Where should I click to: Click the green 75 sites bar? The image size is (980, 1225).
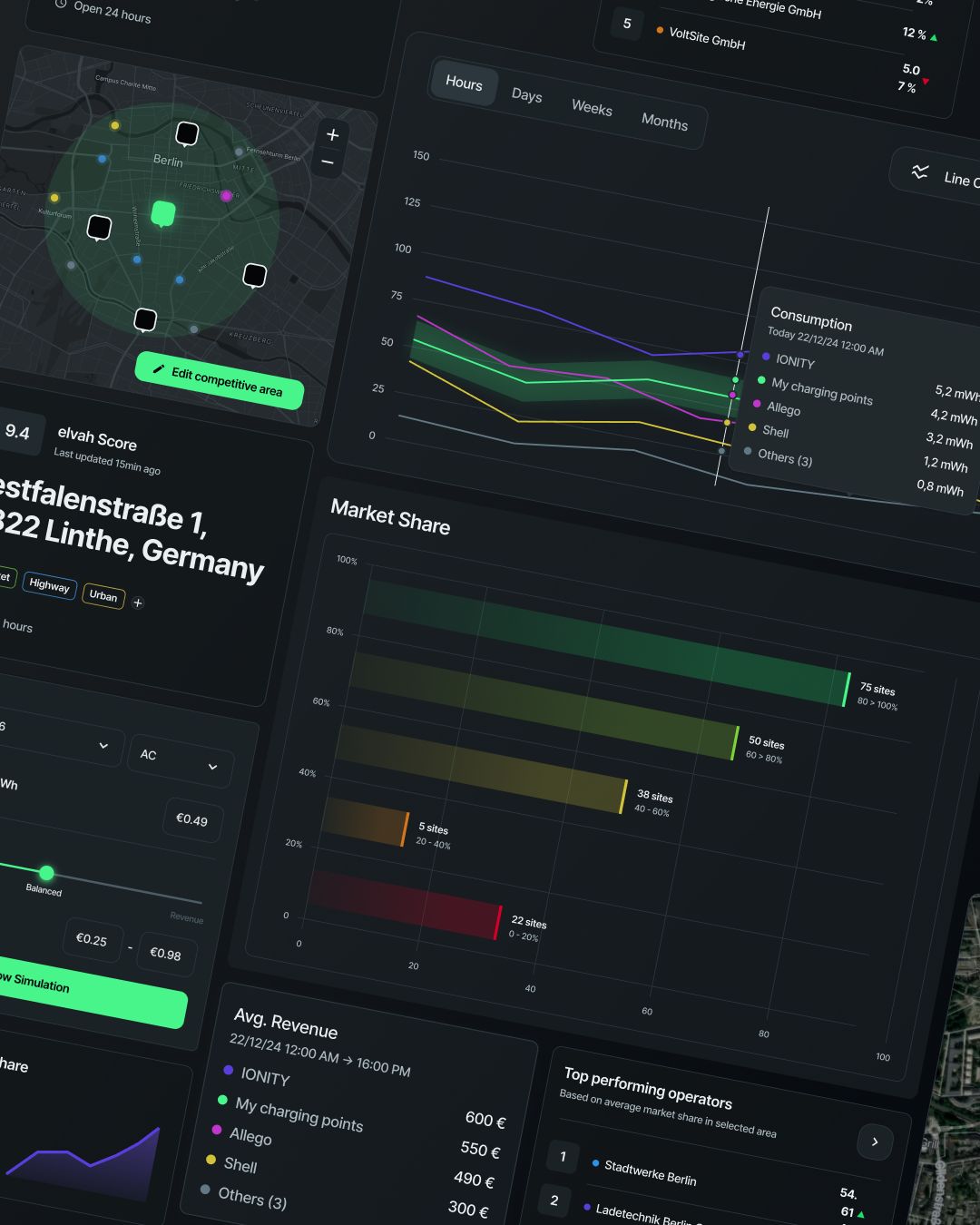coord(606,643)
